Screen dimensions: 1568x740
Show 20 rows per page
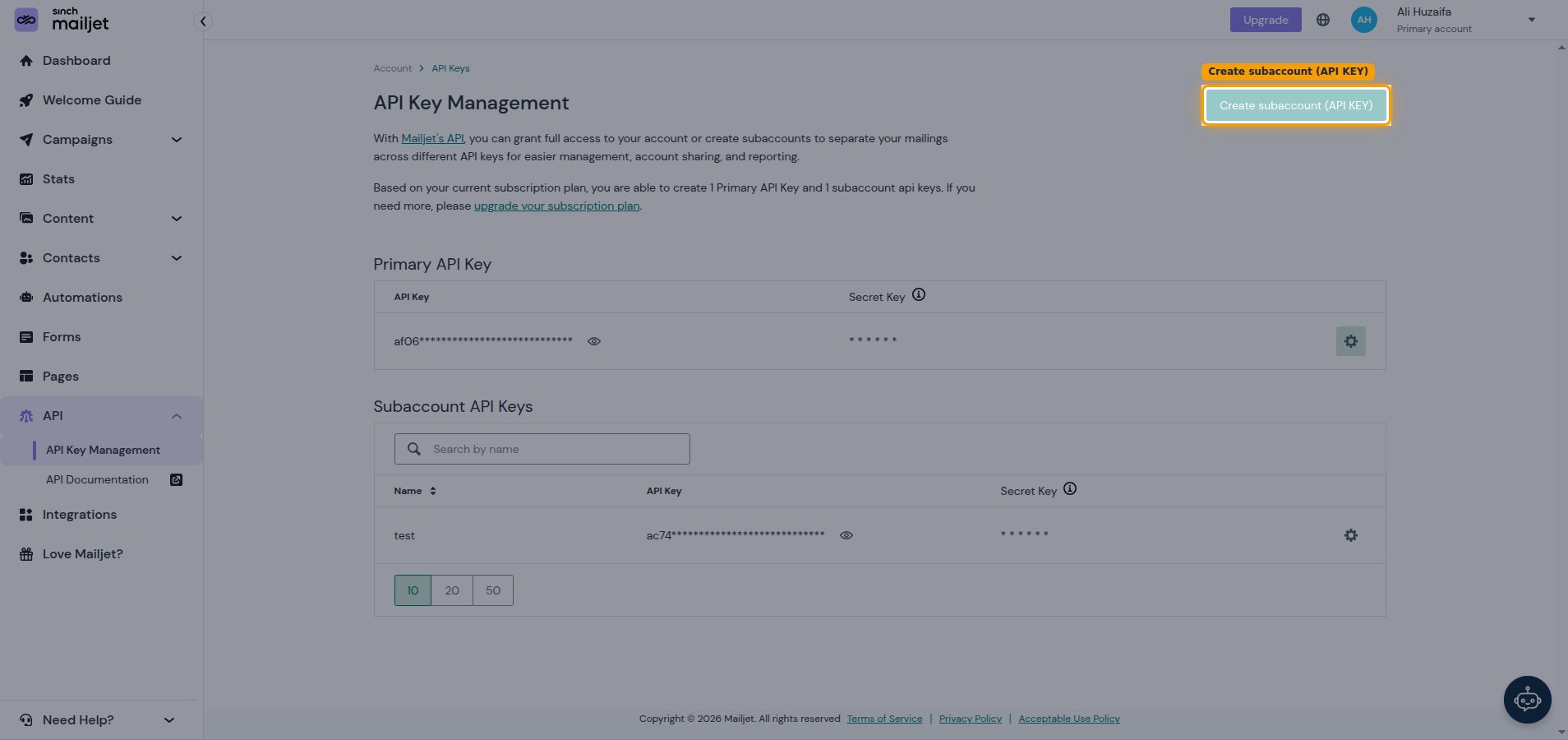[x=452, y=590]
